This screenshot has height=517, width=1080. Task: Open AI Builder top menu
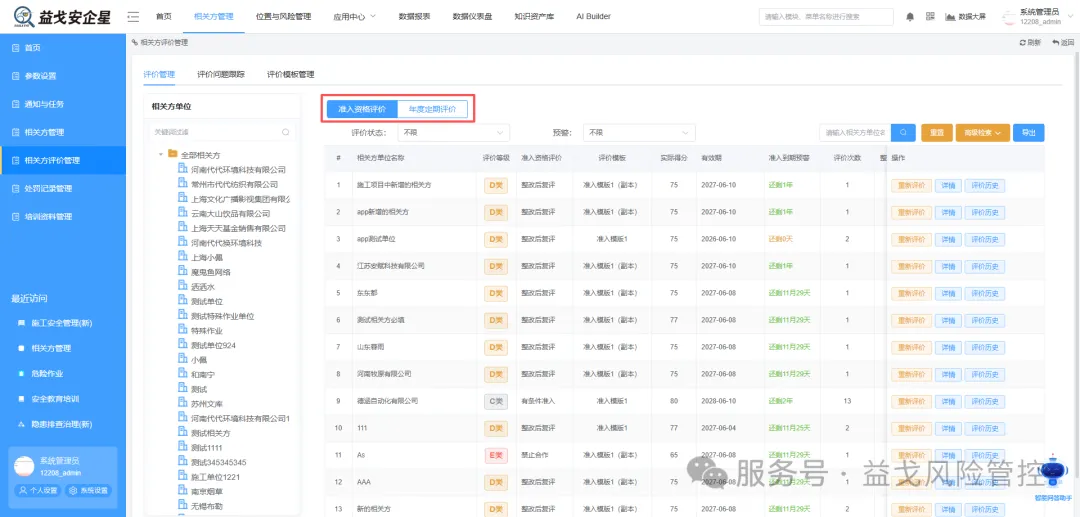tap(593, 17)
